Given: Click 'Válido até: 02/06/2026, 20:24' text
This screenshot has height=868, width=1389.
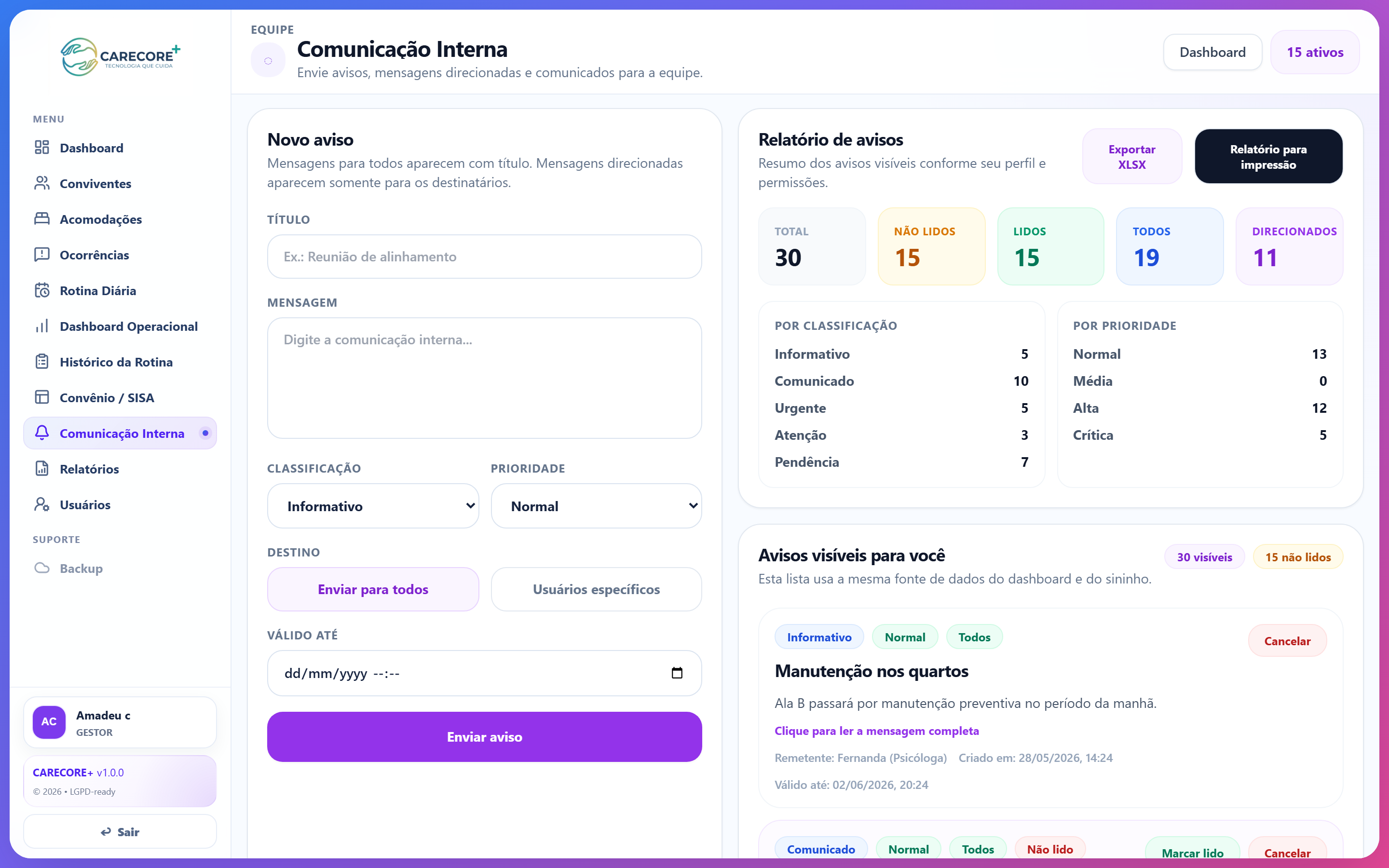Looking at the screenshot, I should coord(851,785).
